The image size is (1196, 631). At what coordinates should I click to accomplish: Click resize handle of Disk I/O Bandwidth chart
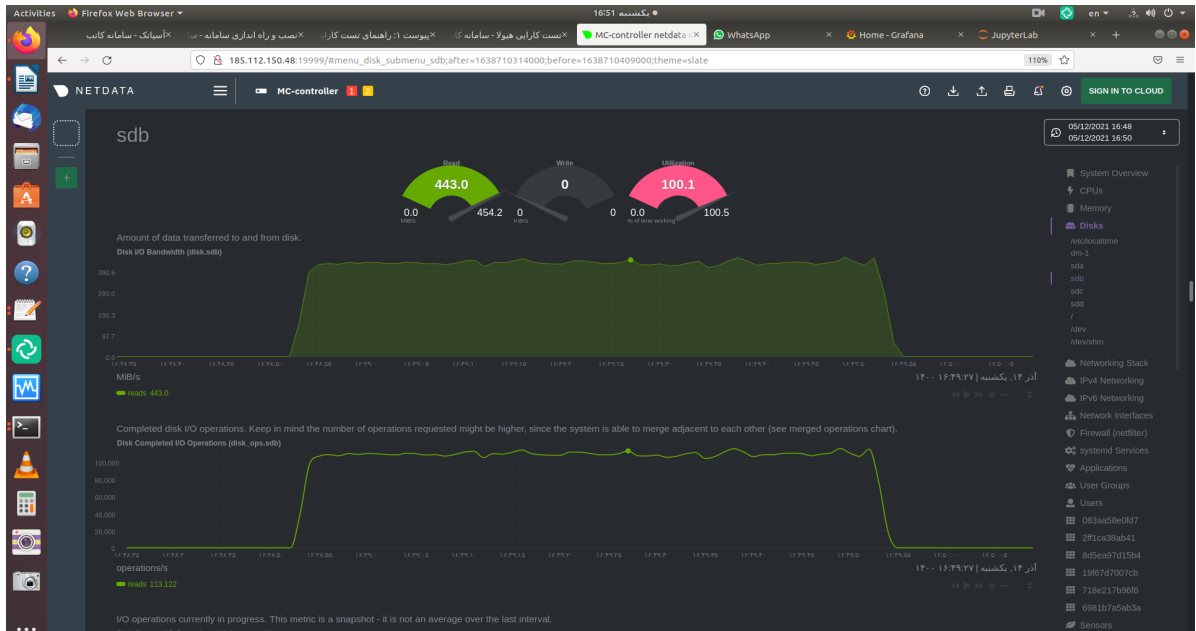(1029, 394)
